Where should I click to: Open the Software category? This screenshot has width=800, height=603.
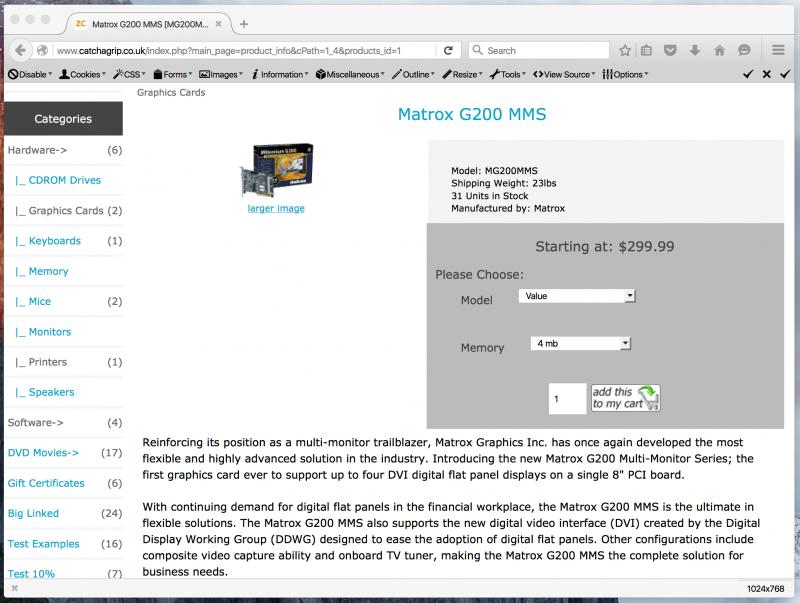tap(35, 422)
